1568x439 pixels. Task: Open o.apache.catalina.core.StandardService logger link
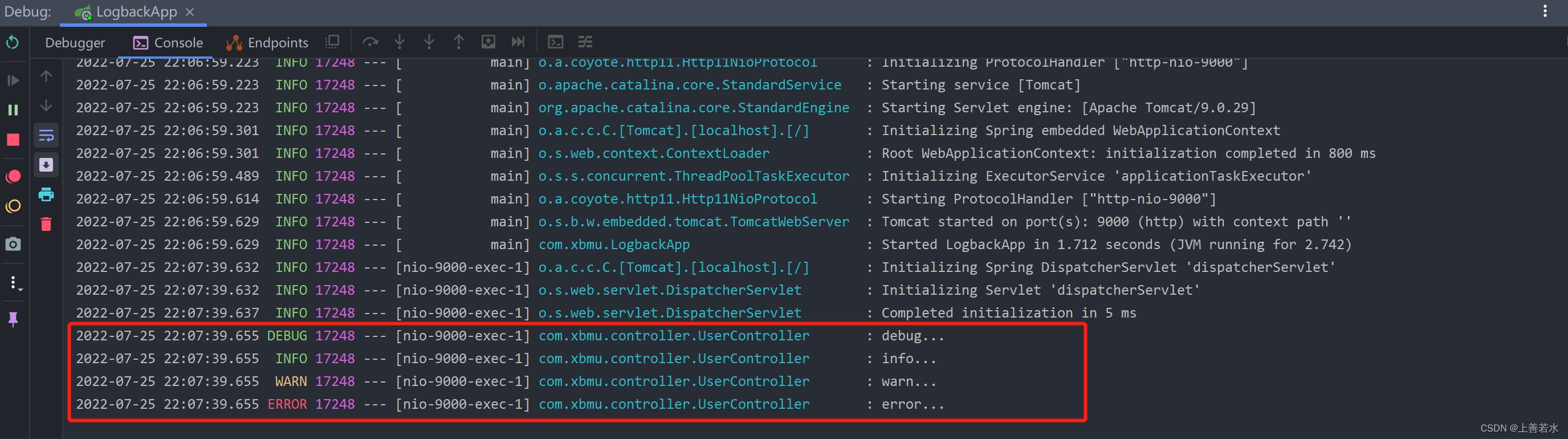(x=690, y=86)
